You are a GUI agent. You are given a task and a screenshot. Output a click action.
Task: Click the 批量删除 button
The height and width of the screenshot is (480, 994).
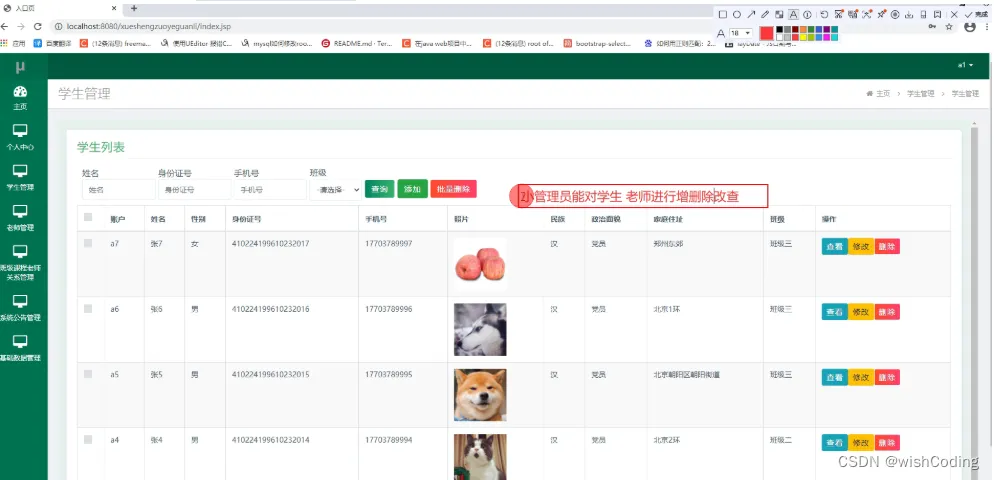click(x=453, y=189)
